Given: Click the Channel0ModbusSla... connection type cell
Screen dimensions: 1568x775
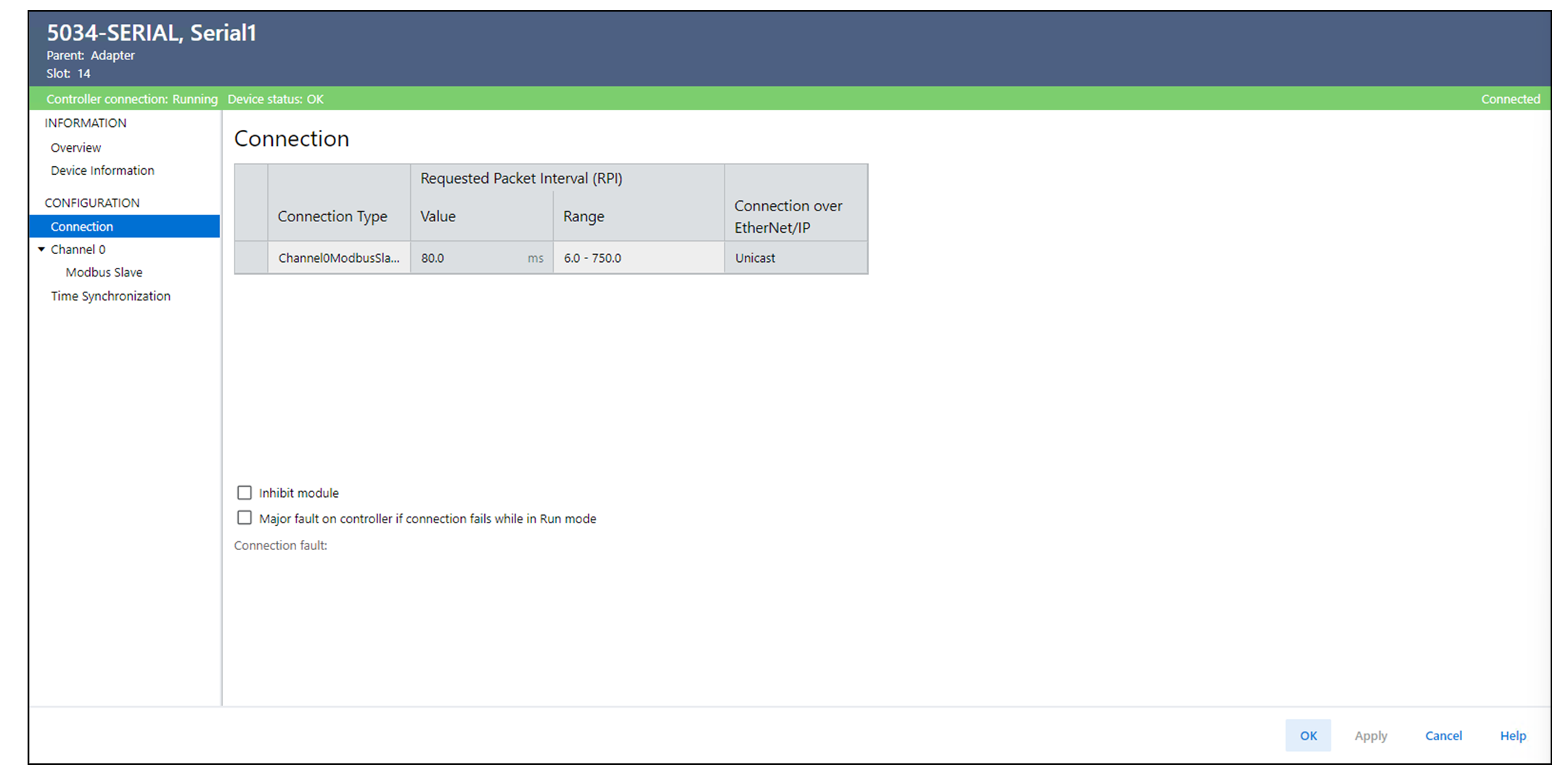Looking at the screenshot, I should click(x=338, y=258).
